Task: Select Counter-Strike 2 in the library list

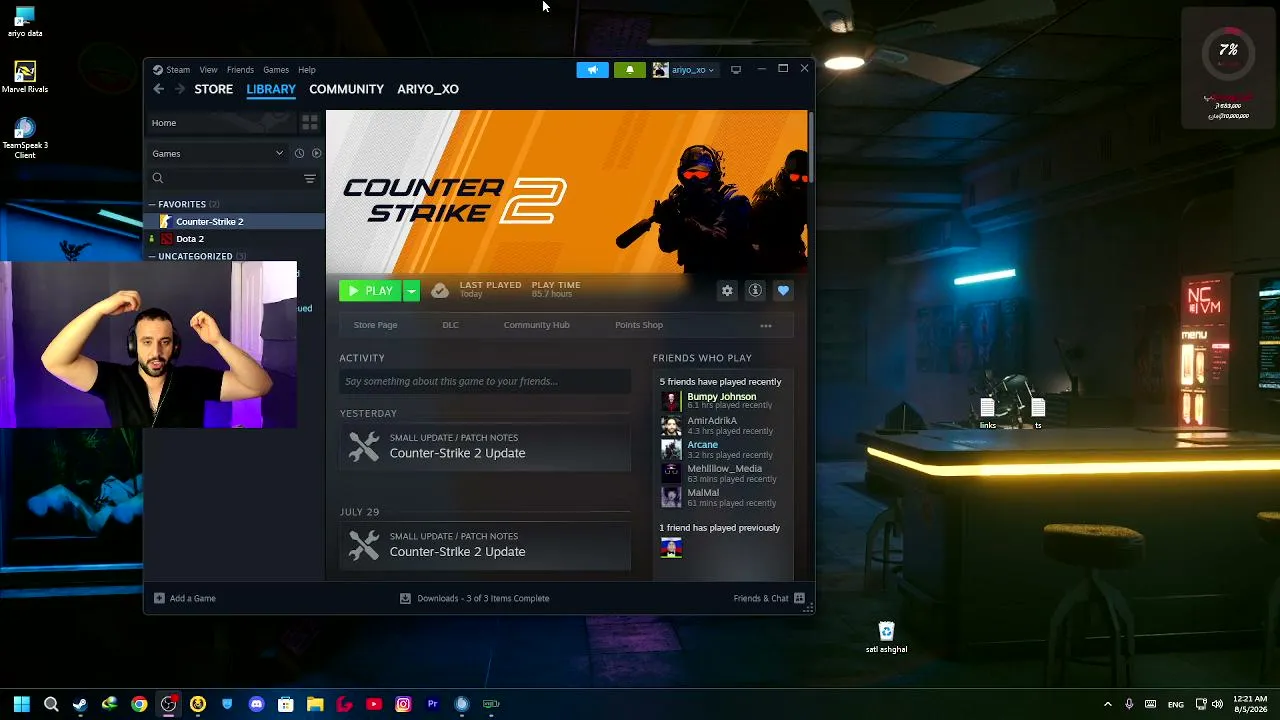Action: click(x=235, y=221)
